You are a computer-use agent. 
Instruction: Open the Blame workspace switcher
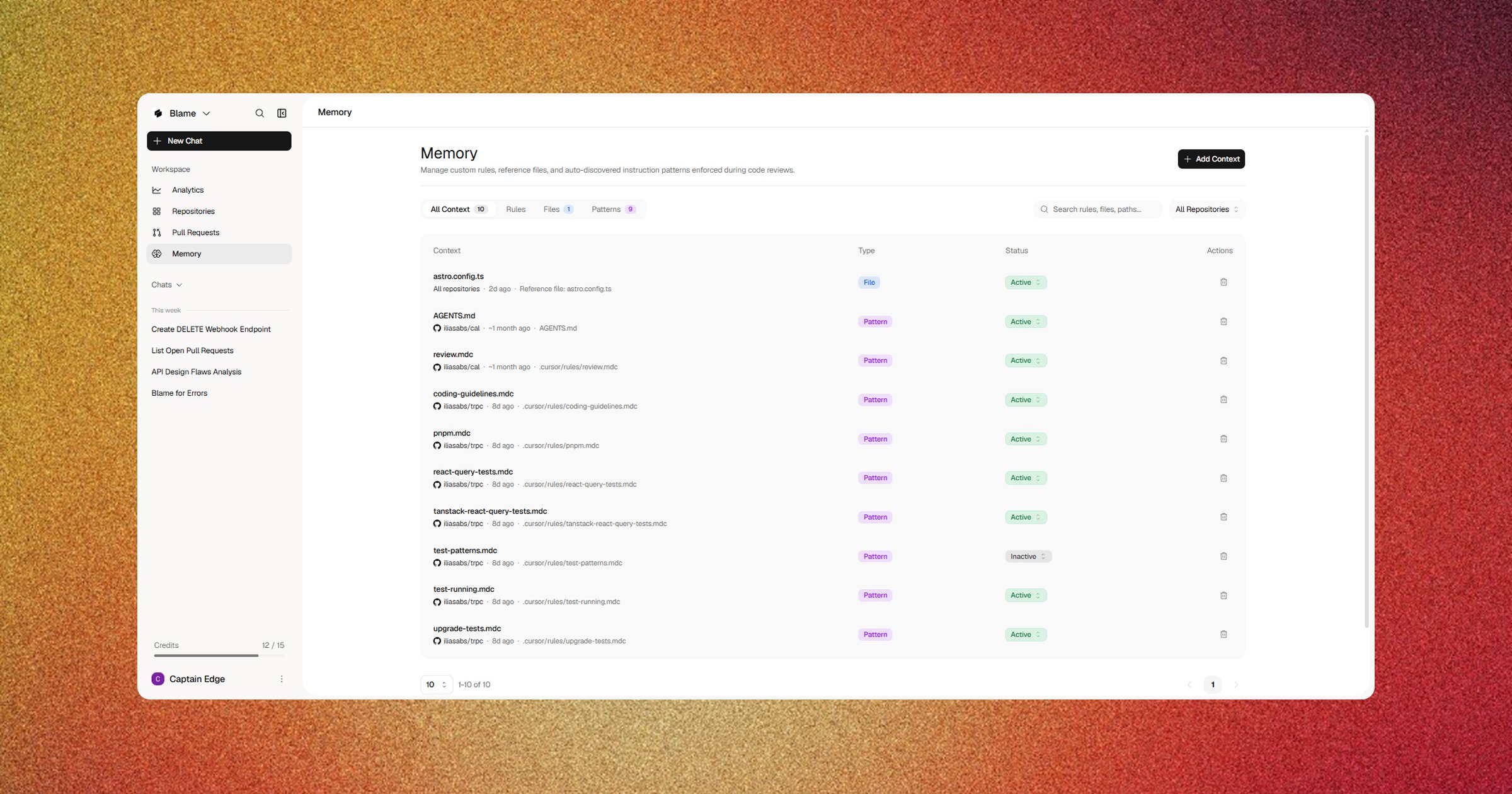click(182, 113)
